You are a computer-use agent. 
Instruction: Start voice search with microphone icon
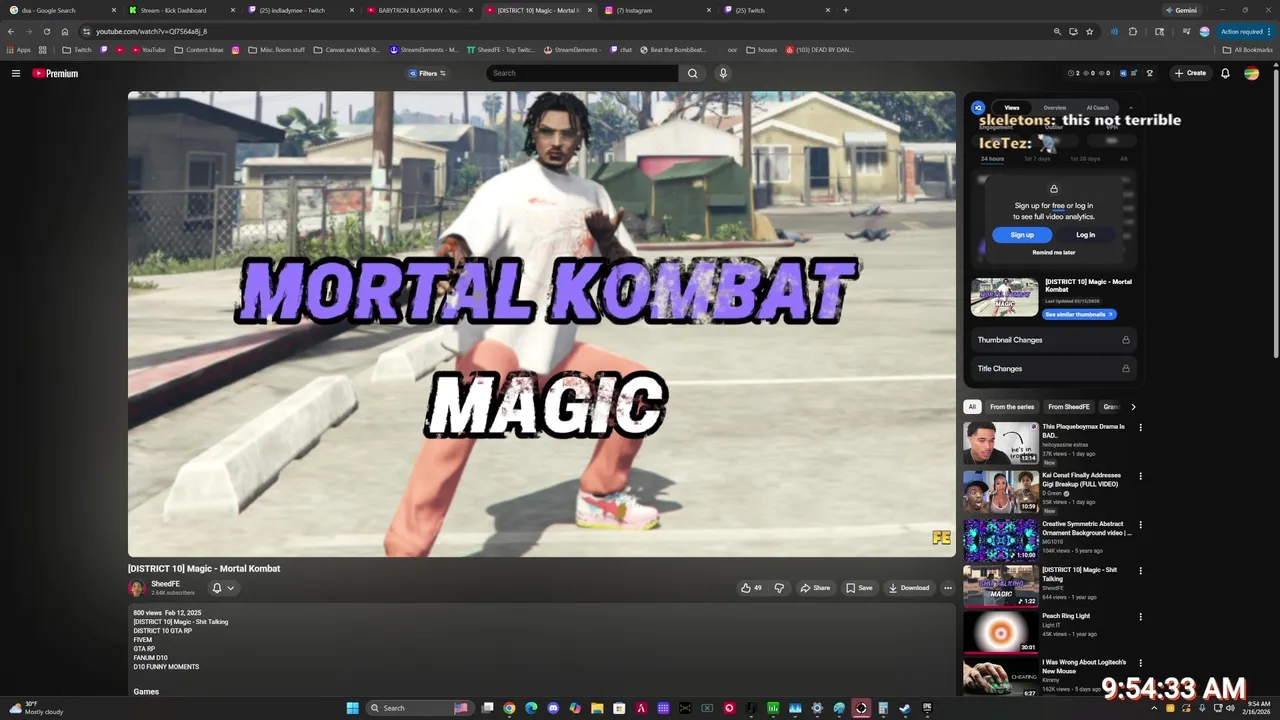(723, 73)
